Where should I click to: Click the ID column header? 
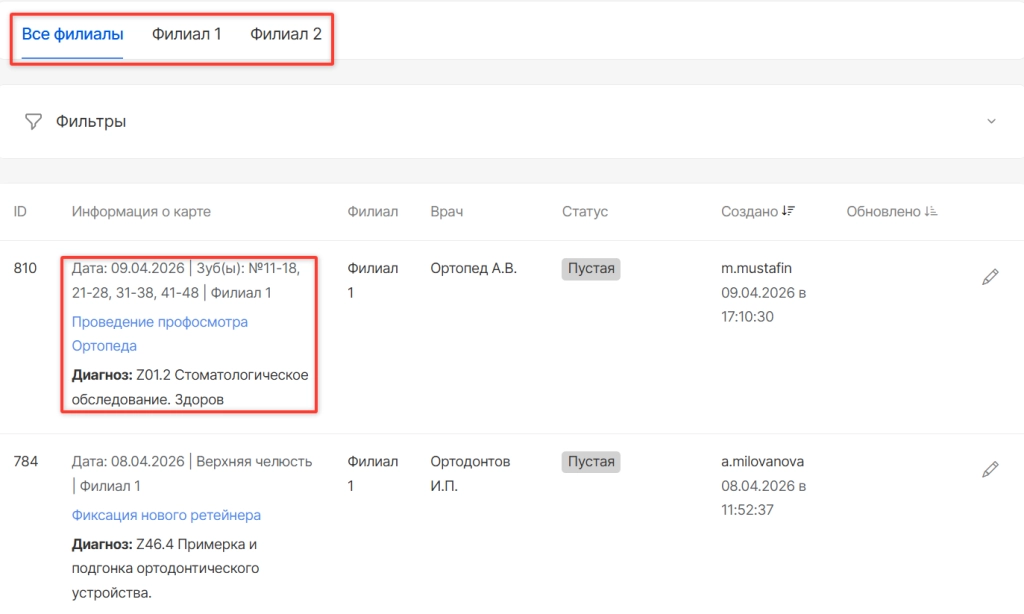pos(20,212)
